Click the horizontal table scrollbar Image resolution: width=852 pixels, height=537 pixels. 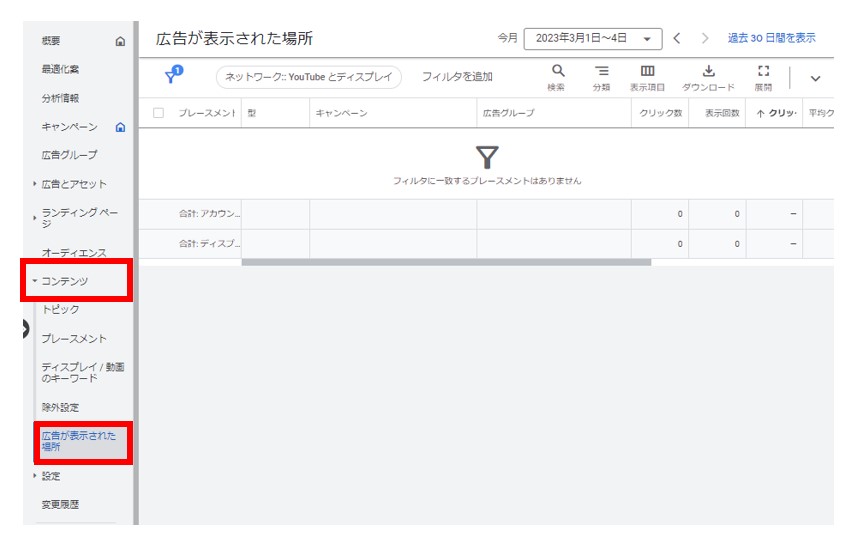pos(446,262)
